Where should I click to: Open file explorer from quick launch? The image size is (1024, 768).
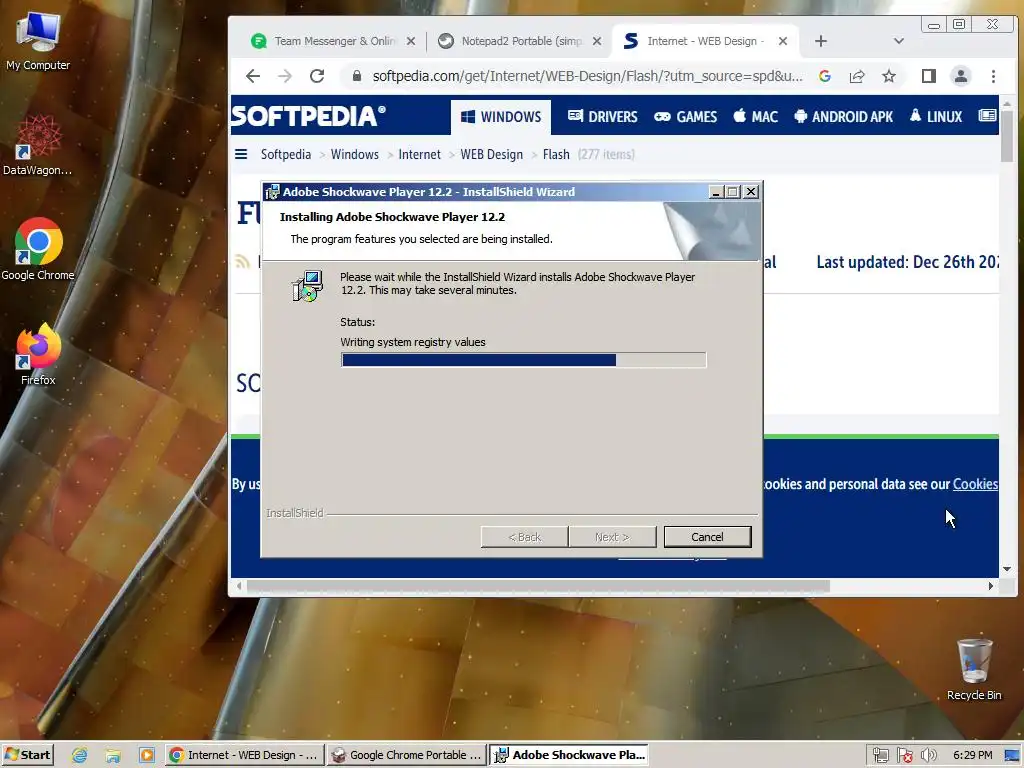[x=113, y=756]
